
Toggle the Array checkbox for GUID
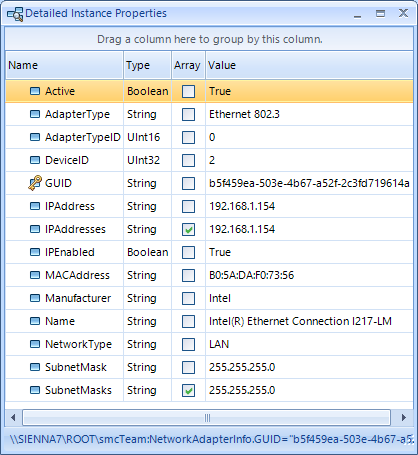[x=188, y=183]
